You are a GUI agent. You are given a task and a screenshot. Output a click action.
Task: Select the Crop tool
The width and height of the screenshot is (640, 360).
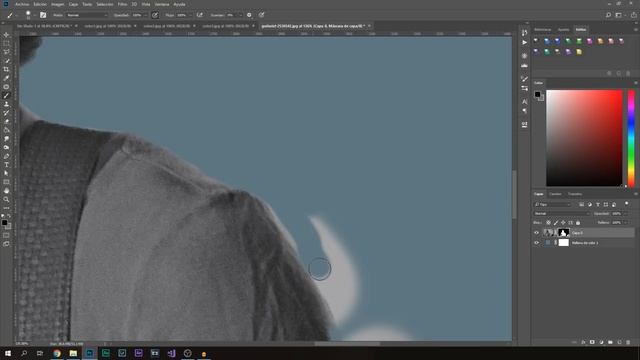click(x=6, y=69)
